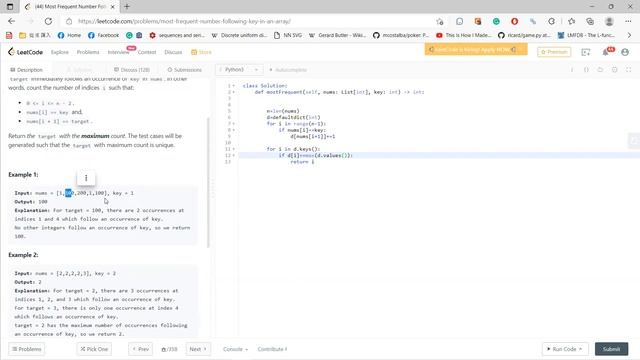Screen dimensions: 640x360
Task: Switch to the Discuss (128) tab
Action: click(x=131, y=70)
